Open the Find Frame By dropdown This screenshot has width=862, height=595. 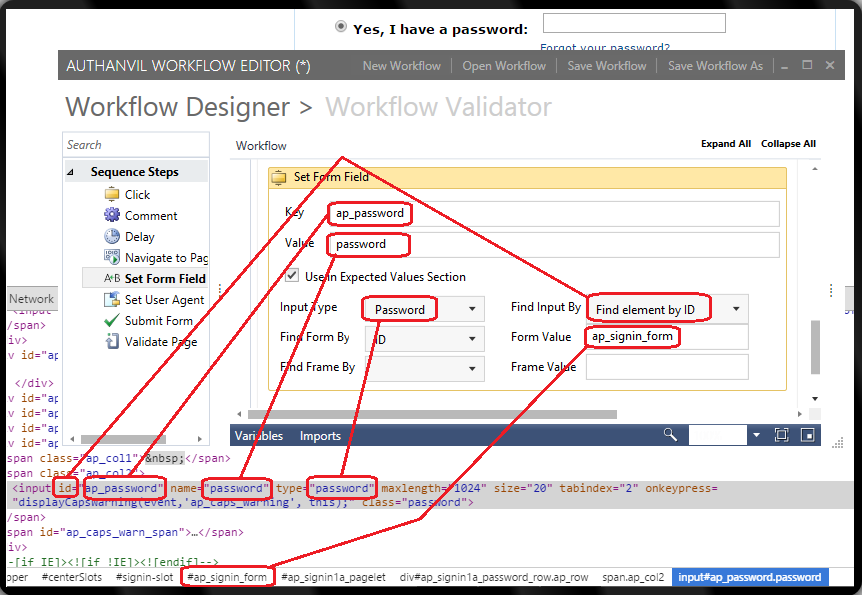point(472,368)
